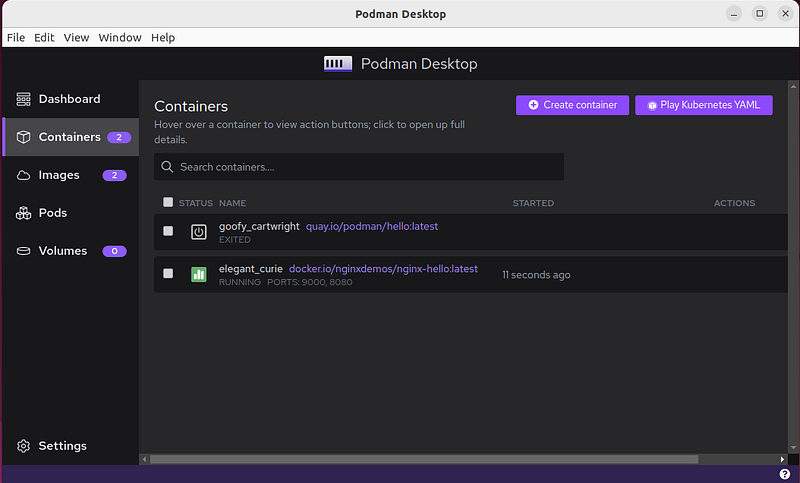The image size is (800, 483).
Task: Click the Settings gear icon
Action: point(23,446)
